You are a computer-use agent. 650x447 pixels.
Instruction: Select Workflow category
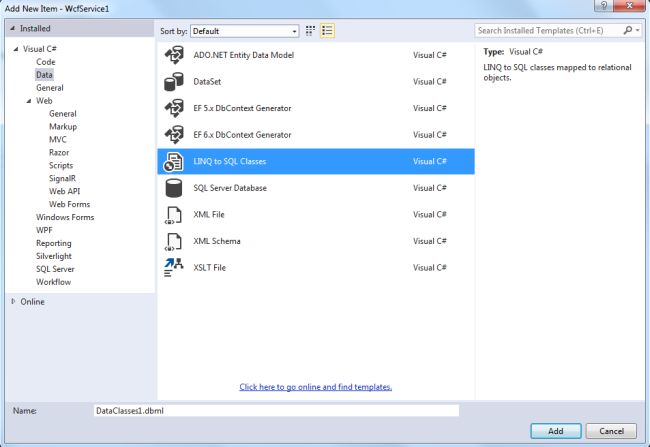(53, 282)
